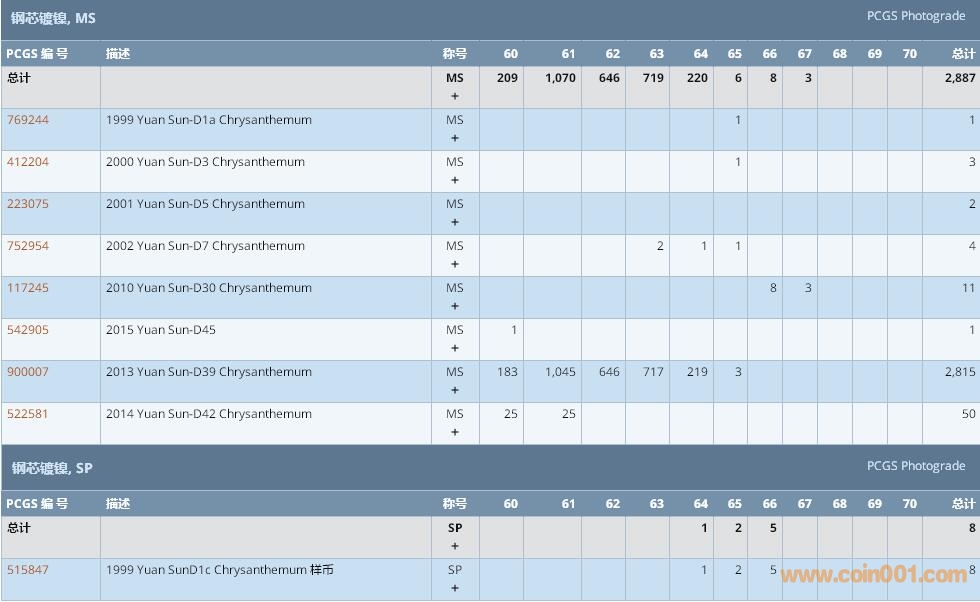The height and width of the screenshot is (602, 980).
Task: Click the 描述 column header in MS table
Action: pos(118,54)
